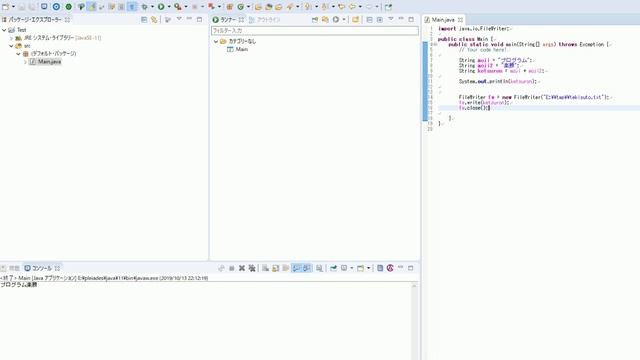Click Remove Launch X icon in console
Screen dimensions: 640x360
coord(242,268)
